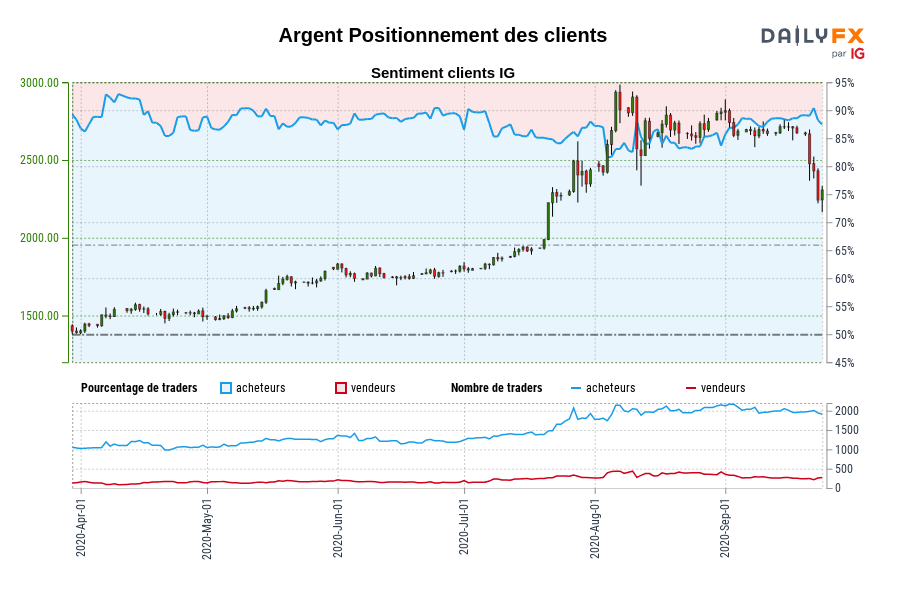The image size is (900, 600).
Task: Click the 75% axis label
Action: point(844,195)
